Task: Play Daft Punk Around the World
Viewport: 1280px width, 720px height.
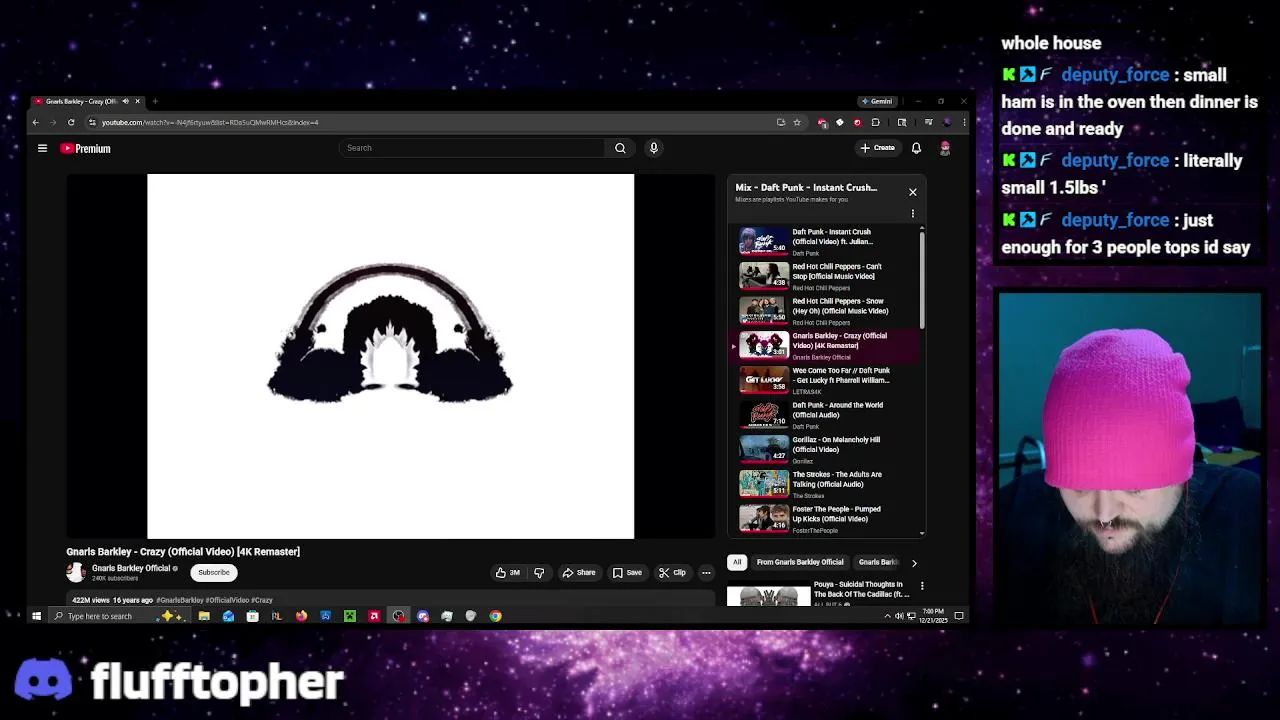Action: [826, 415]
